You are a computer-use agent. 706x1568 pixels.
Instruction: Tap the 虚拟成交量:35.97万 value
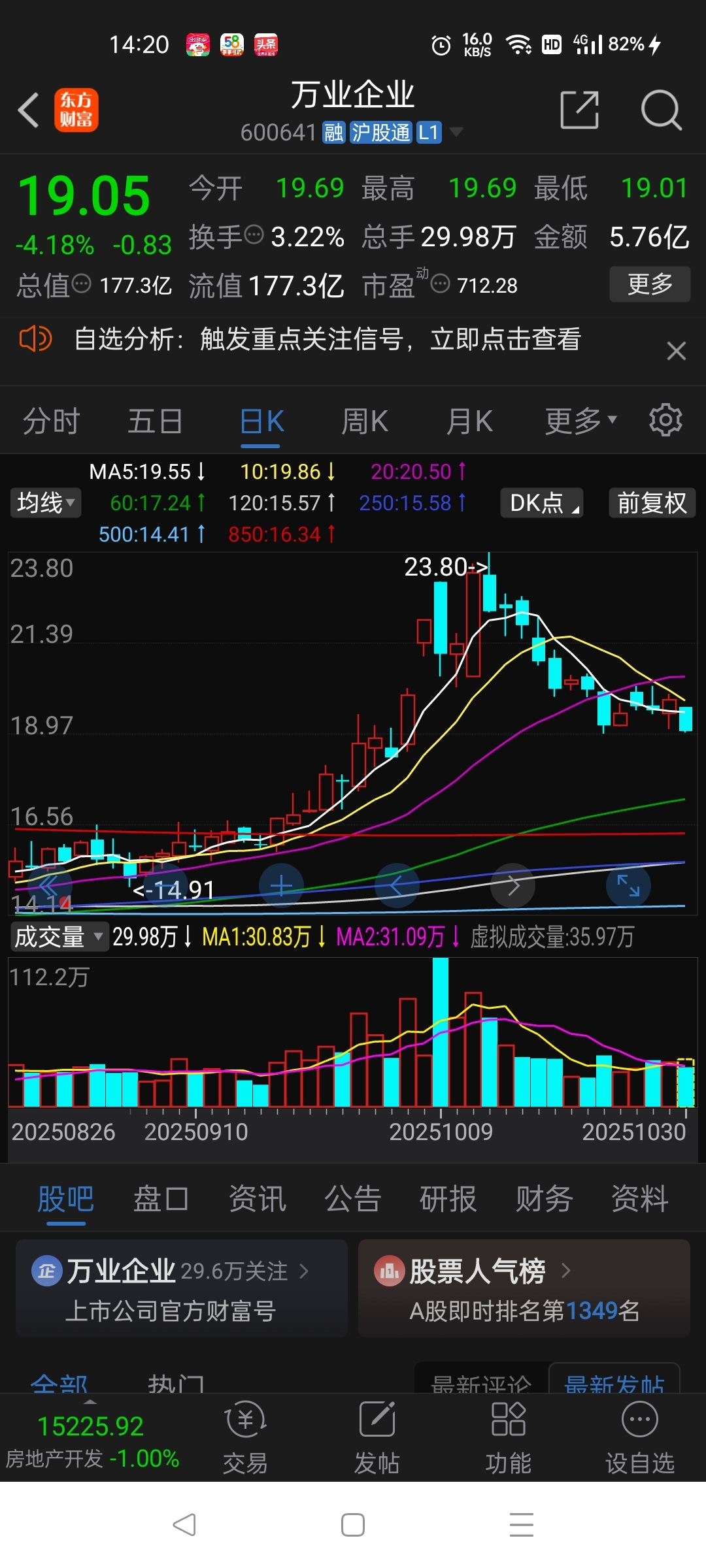pos(552,937)
